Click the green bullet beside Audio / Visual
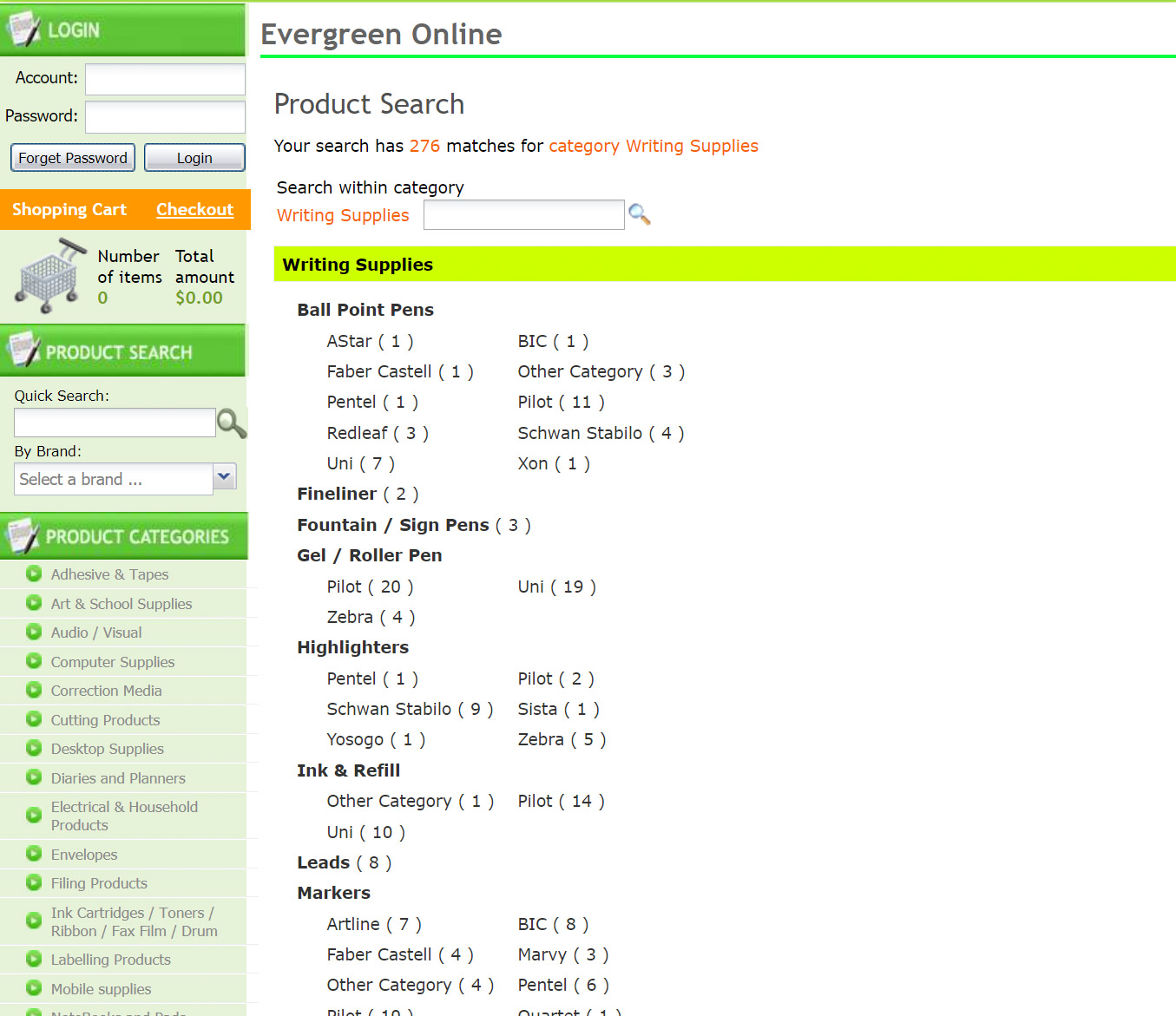The height and width of the screenshot is (1016, 1176). coord(34,632)
